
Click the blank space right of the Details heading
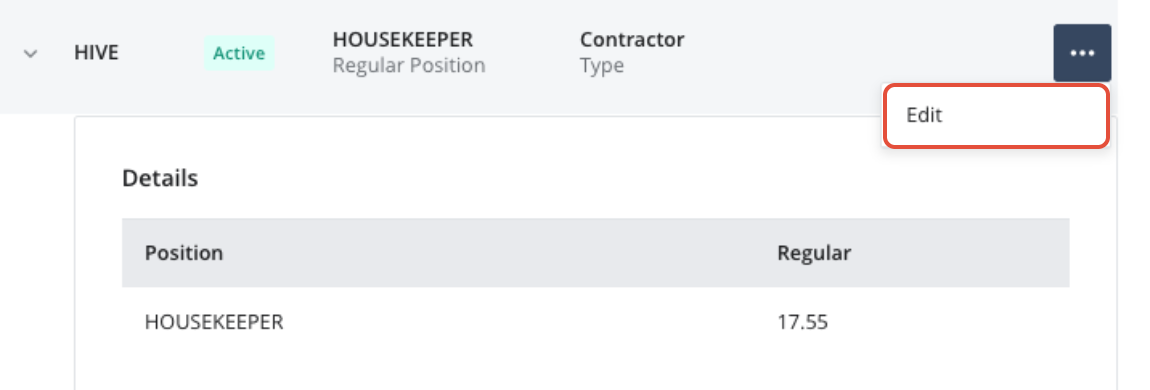[x=535, y=178]
